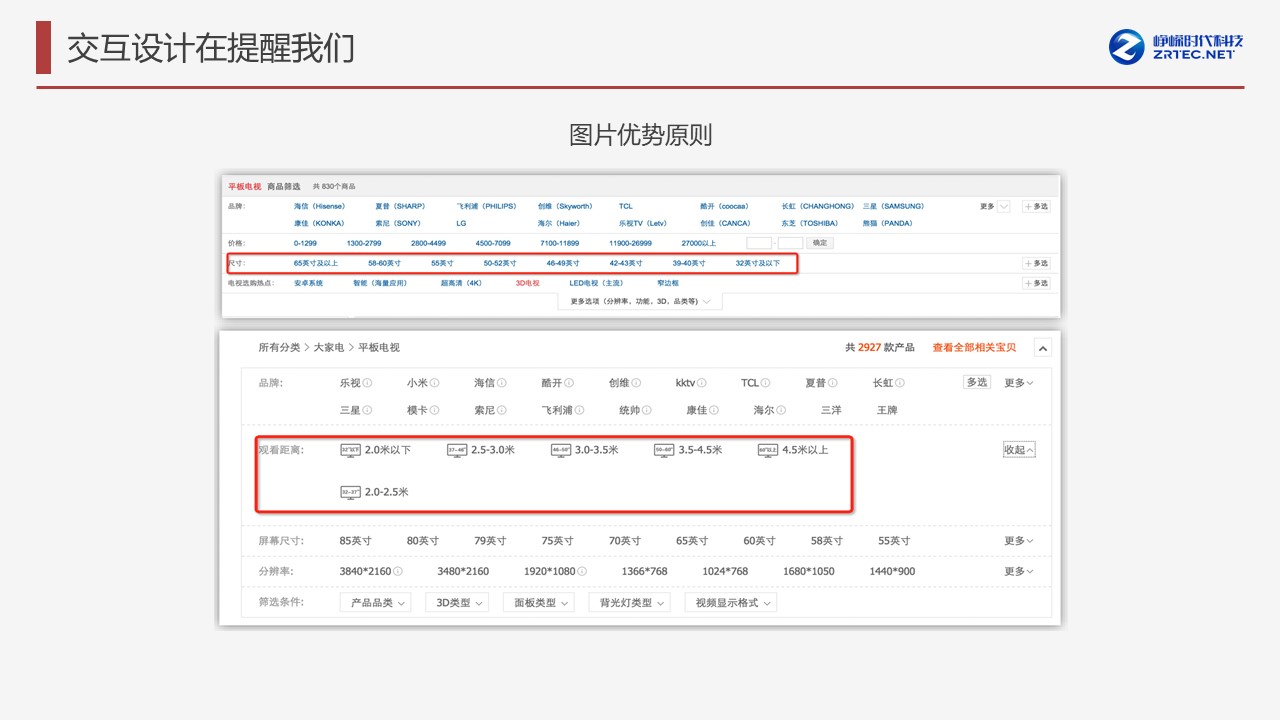Open 查看全部相关宝贝 link
Image resolution: width=1280 pixels, height=720 pixels.
coord(974,347)
